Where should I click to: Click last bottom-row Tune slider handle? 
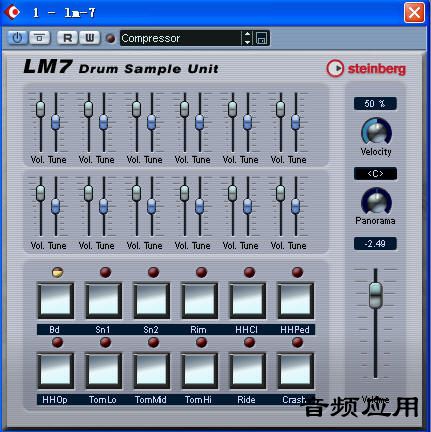(296, 206)
